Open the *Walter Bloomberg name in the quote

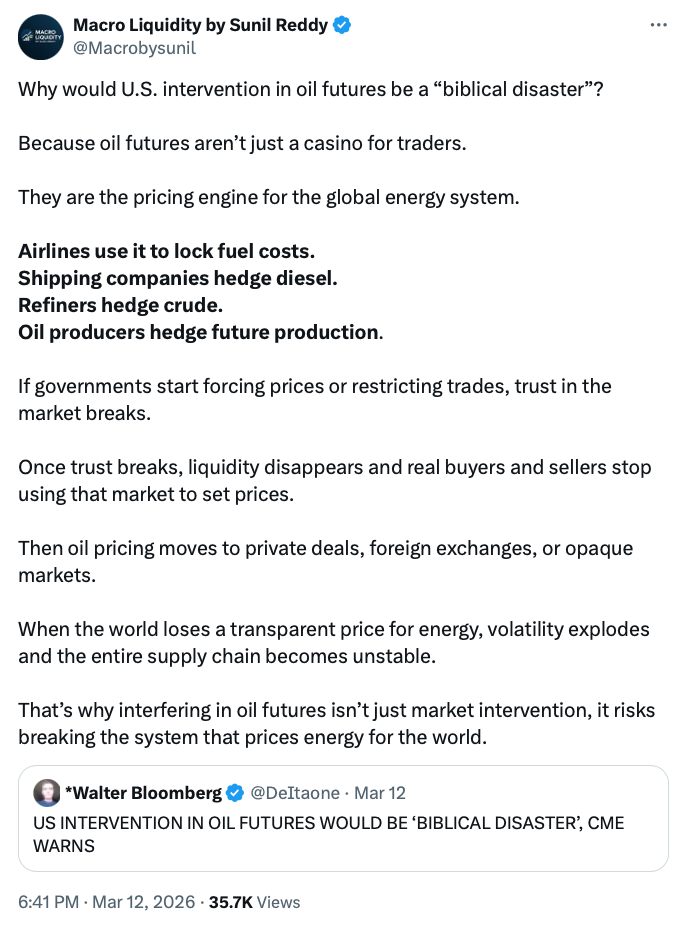143,793
